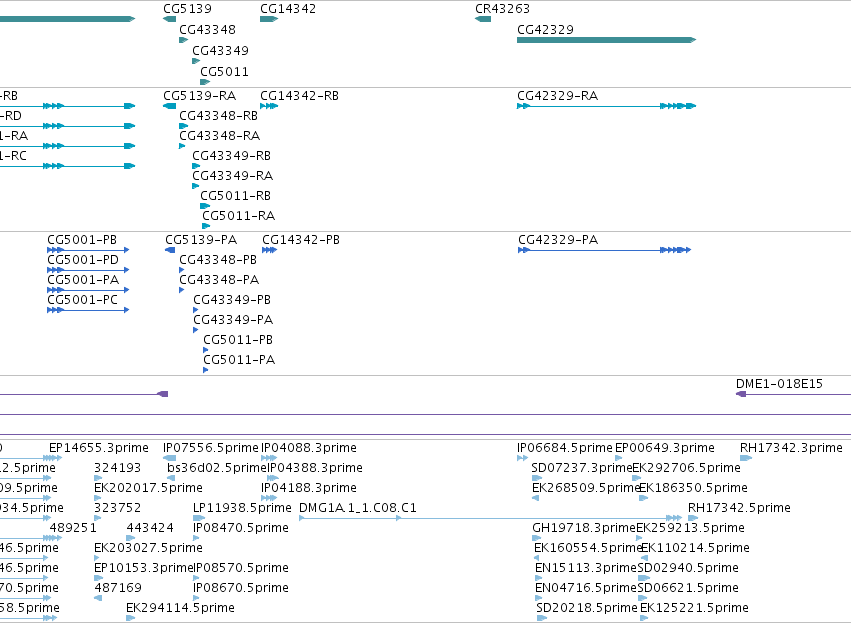The height and width of the screenshot is (623, 851).
Task: Click protein CG5011-PB
Action: click(238, 340)
